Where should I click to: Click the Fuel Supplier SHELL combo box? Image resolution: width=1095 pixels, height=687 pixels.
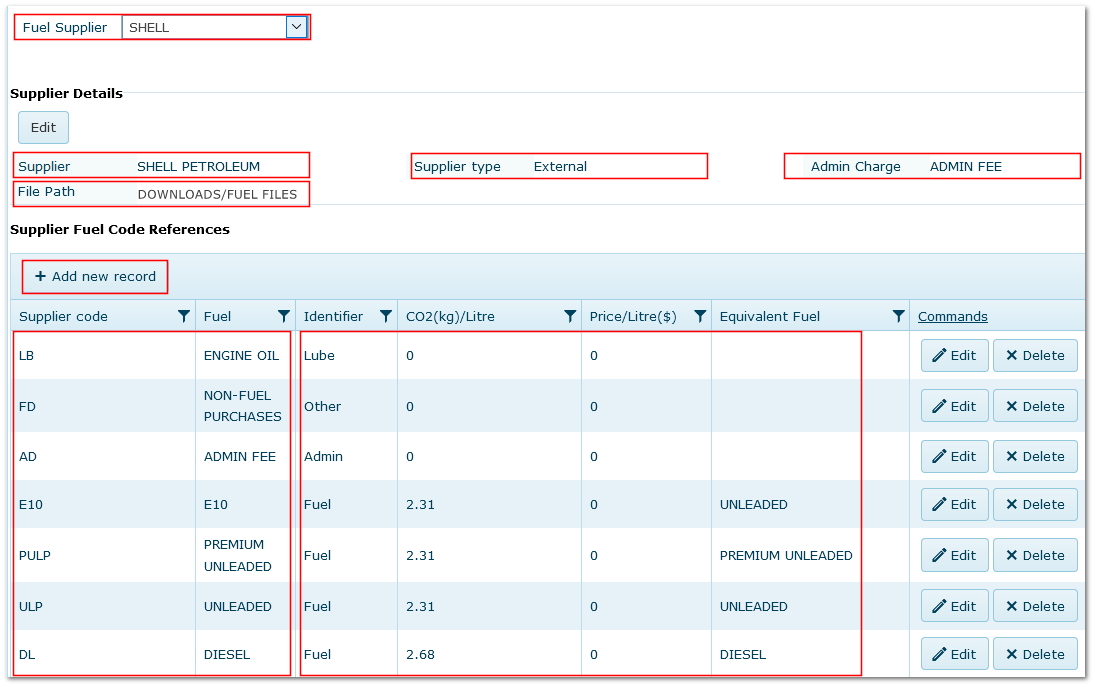pos(214,27)
